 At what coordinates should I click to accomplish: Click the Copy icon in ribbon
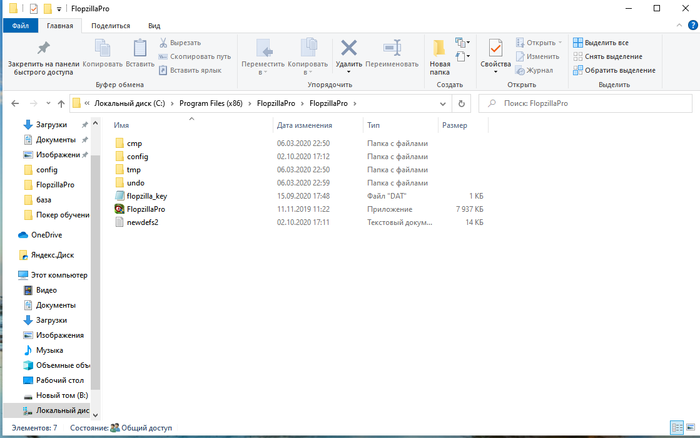[x=102, y=48]
